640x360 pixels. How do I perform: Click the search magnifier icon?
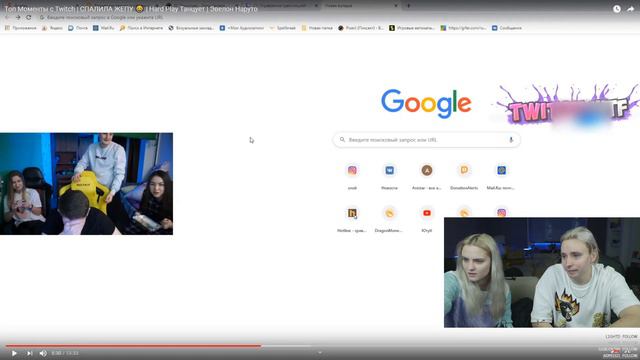342,140
